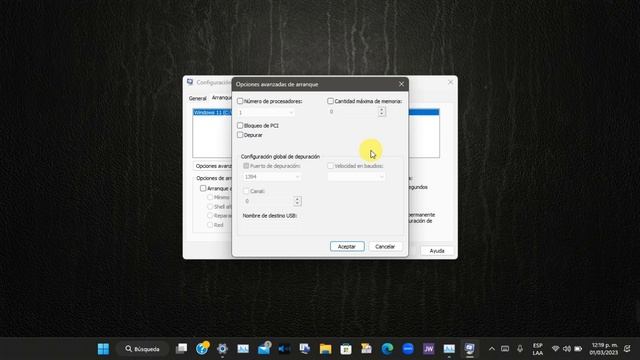Click the maximum memory value field
The height and width of the screenshot is (360, 640).
click(353, 111)
